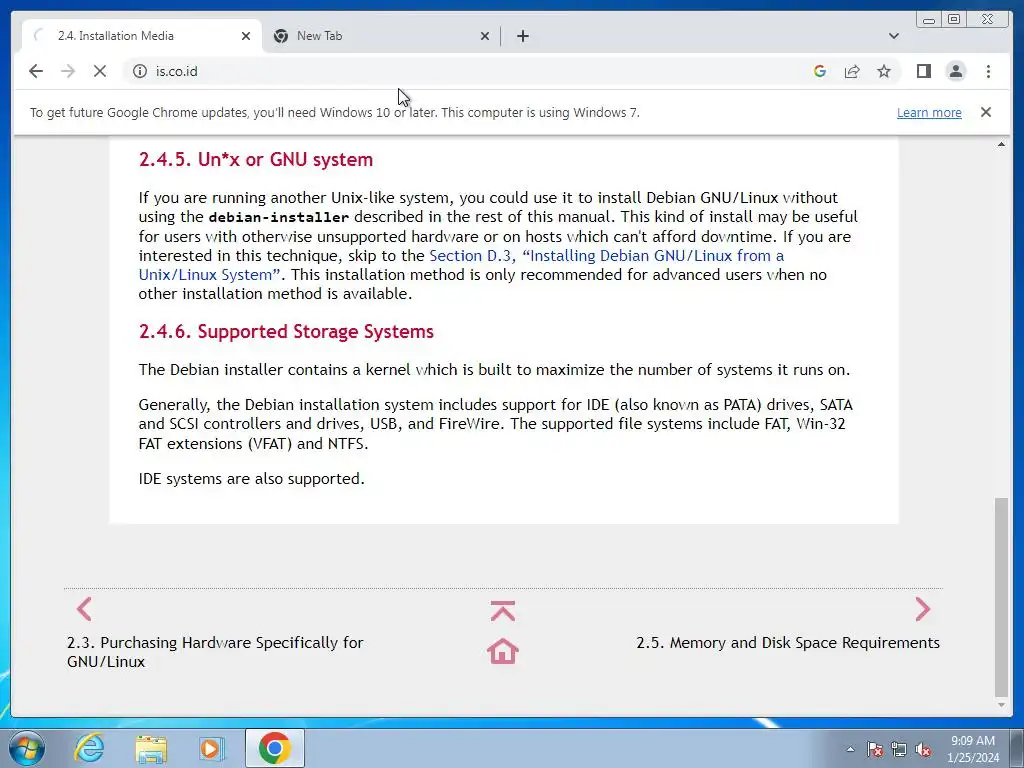Share this page via the share icon
1024x768 pixels.
(852, 71)
